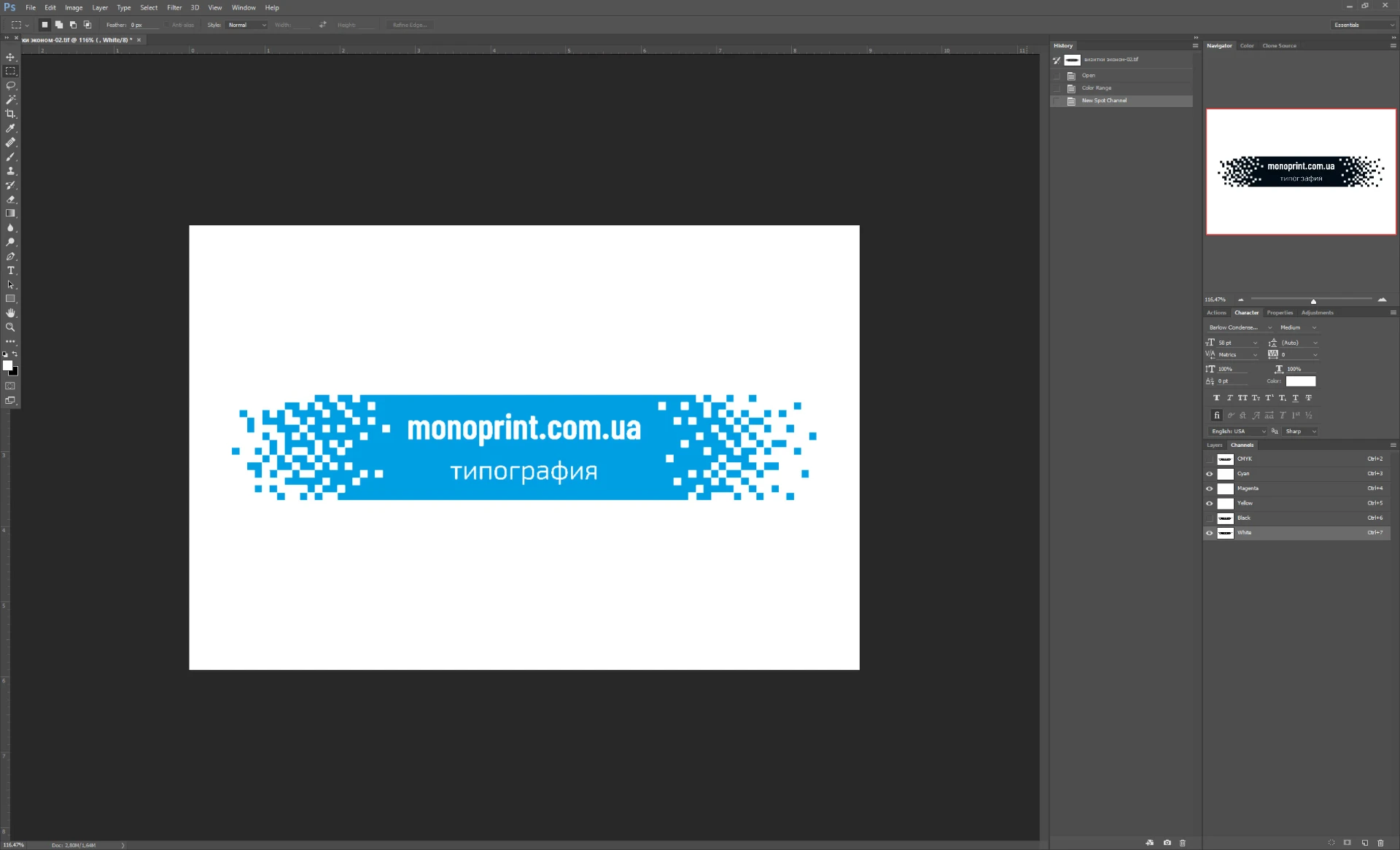This screenshot has height=850, width=1400.
Task: Switch to the Properties tab
Action: click(x=1280, y=313)
